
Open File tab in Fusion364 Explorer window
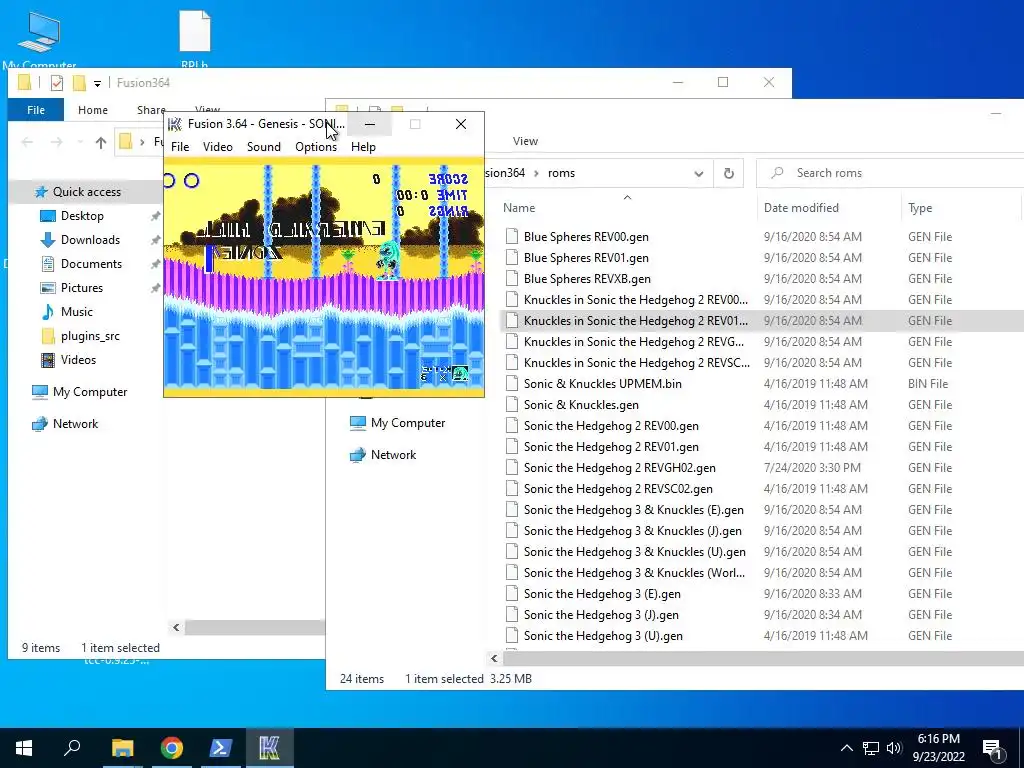pos(36,110)
